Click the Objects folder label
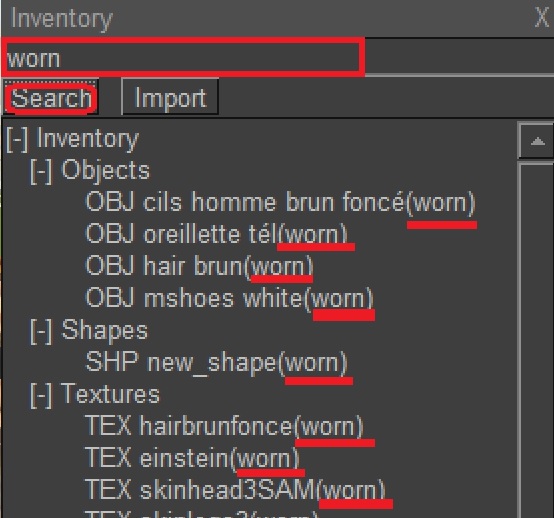 (105, 171)
